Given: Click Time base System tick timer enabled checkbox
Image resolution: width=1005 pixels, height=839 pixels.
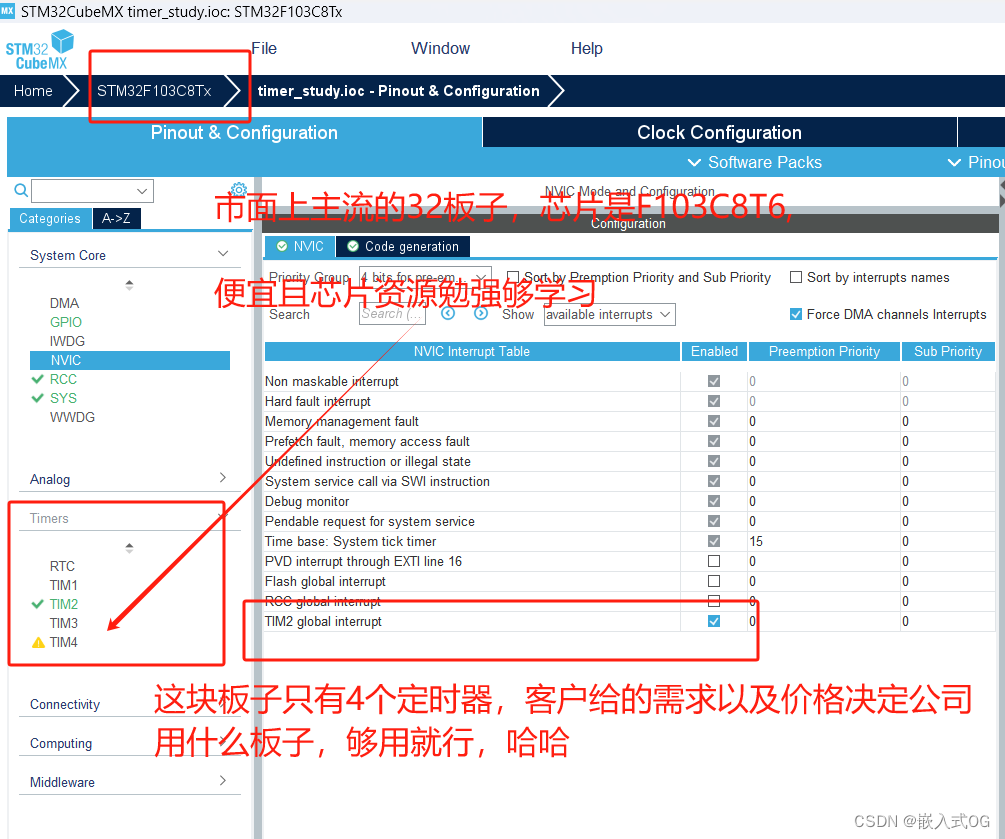Looking at the screenshot, I should tap(714, 541).
